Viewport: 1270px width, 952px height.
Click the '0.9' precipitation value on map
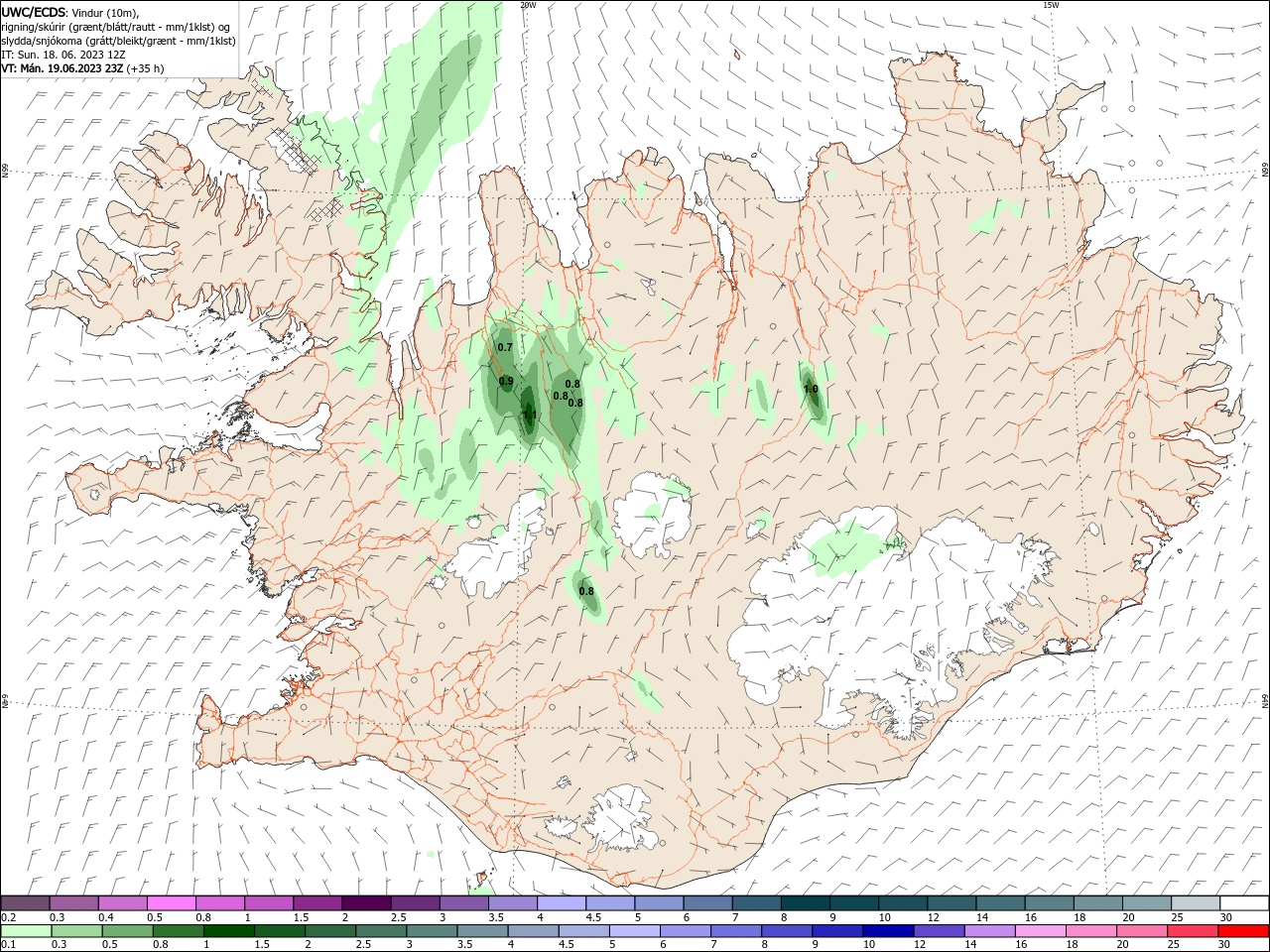pos(506,381)
